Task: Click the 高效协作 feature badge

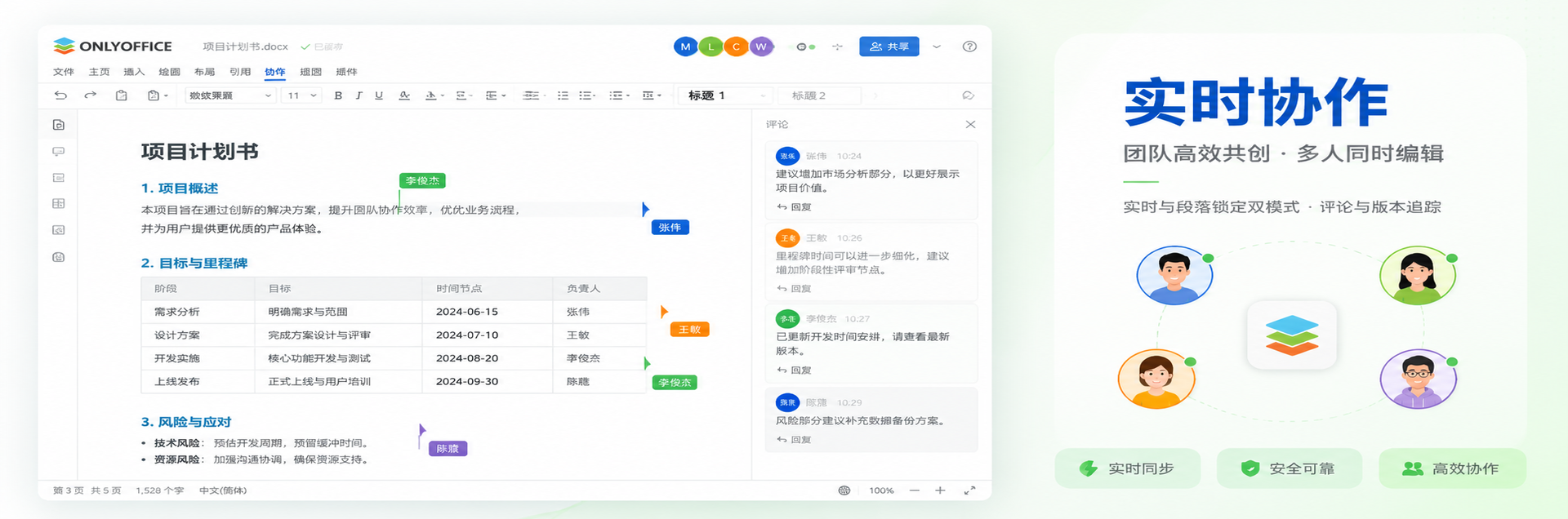Action: click(1452, 468)
